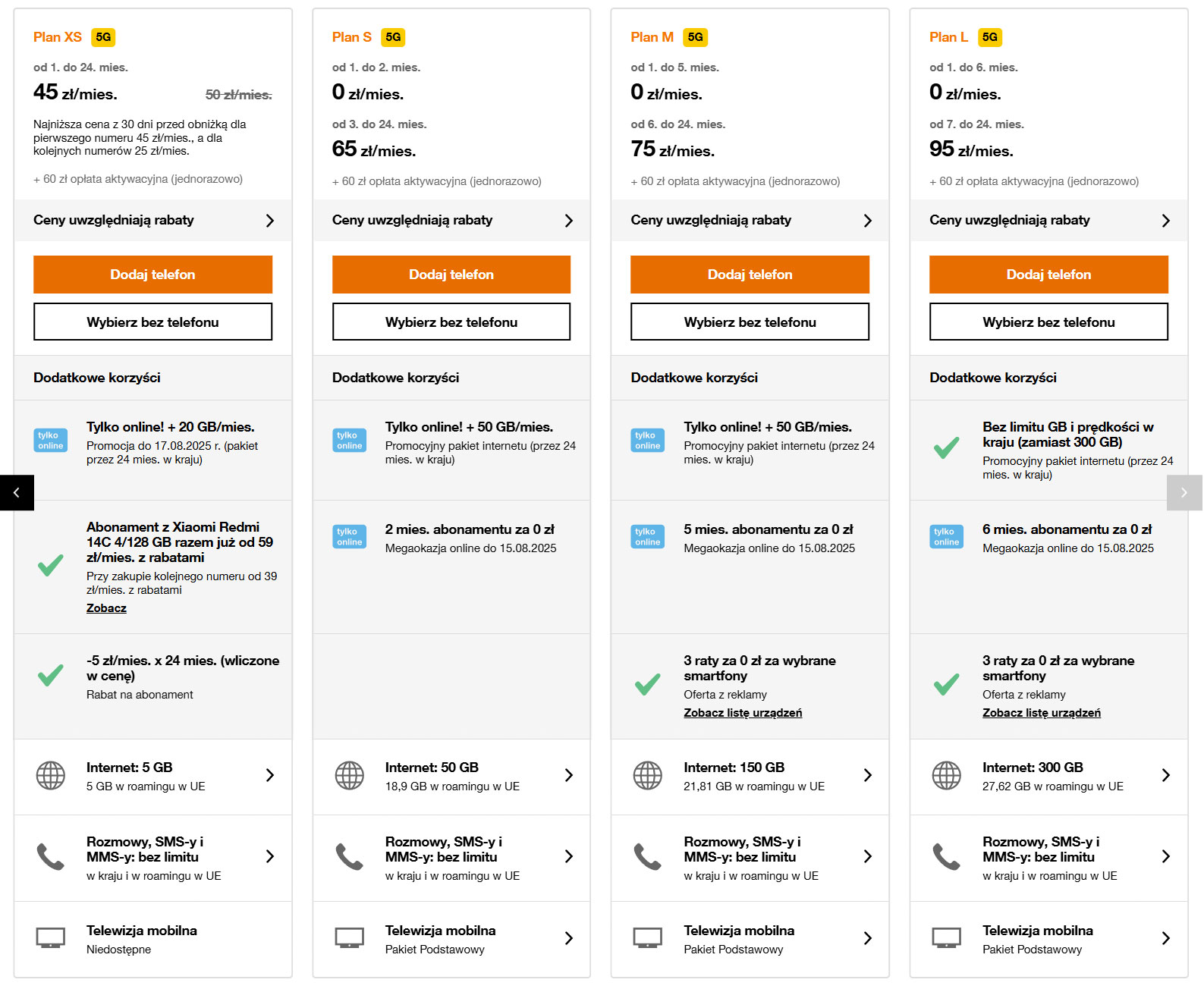
Task: Click Plan L checkmark beside 3 raty za 0 zł
Action: tap(946, 684)
